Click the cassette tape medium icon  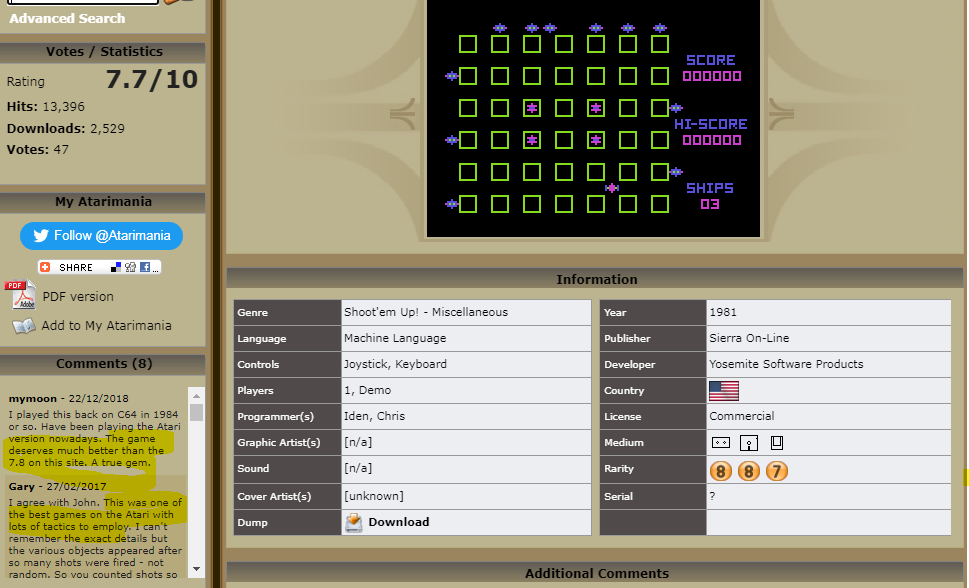(x=720, y=442)
